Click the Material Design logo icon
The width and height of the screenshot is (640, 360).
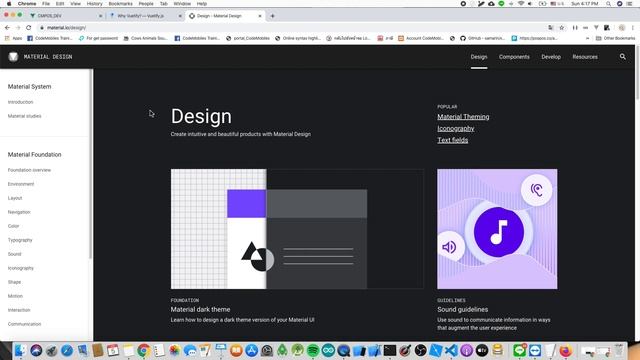(x=13, y=57)
